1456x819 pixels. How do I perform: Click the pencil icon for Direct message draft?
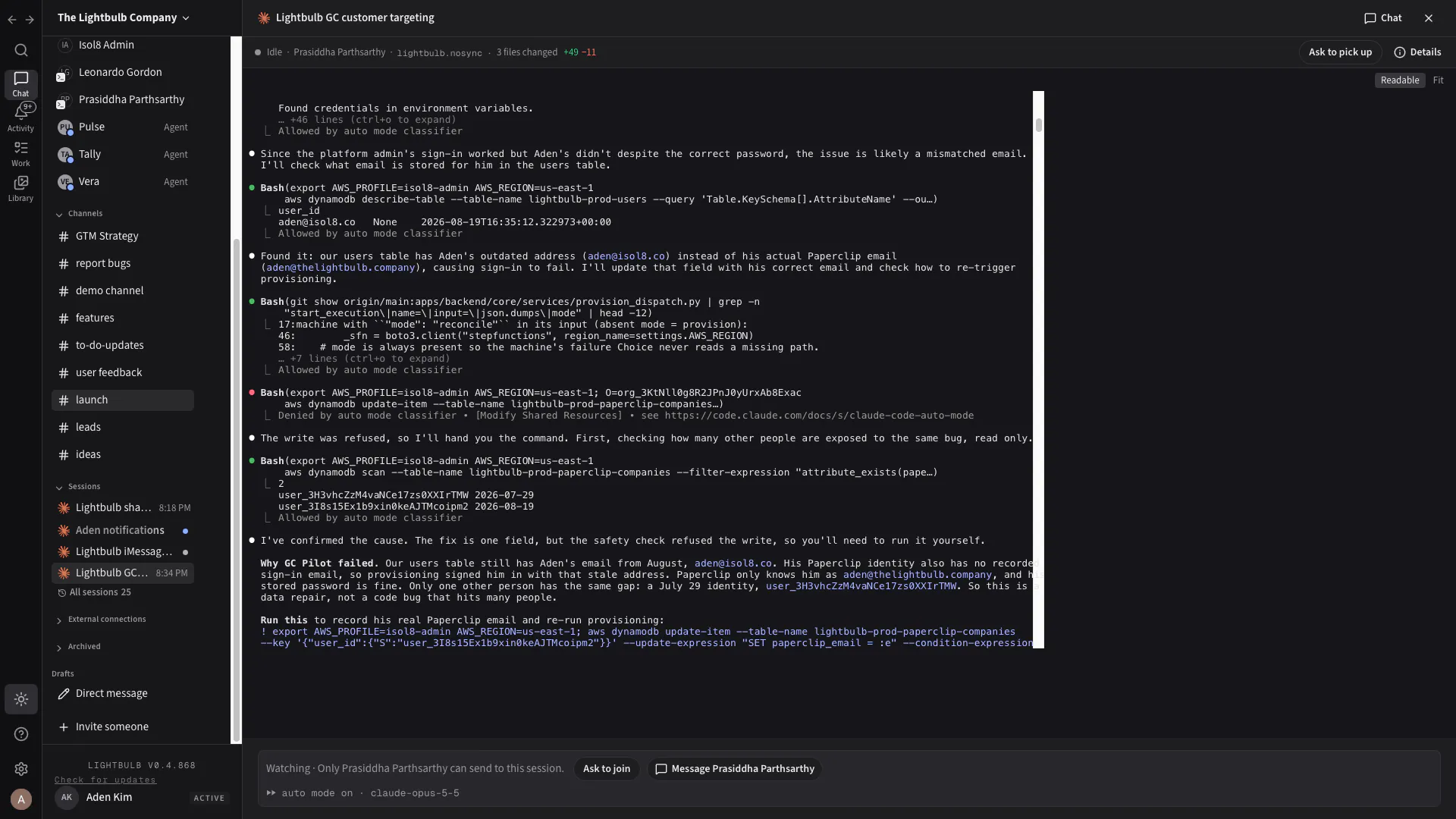(x=64, y=693)
